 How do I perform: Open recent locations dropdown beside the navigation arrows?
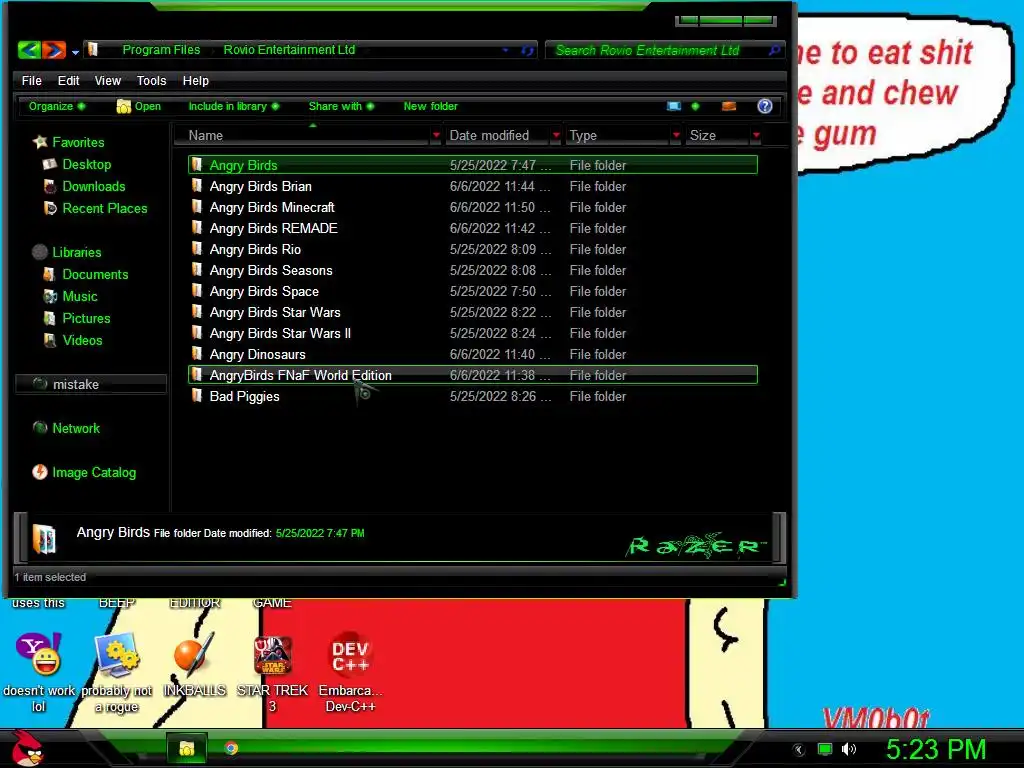tap(75, 52)
